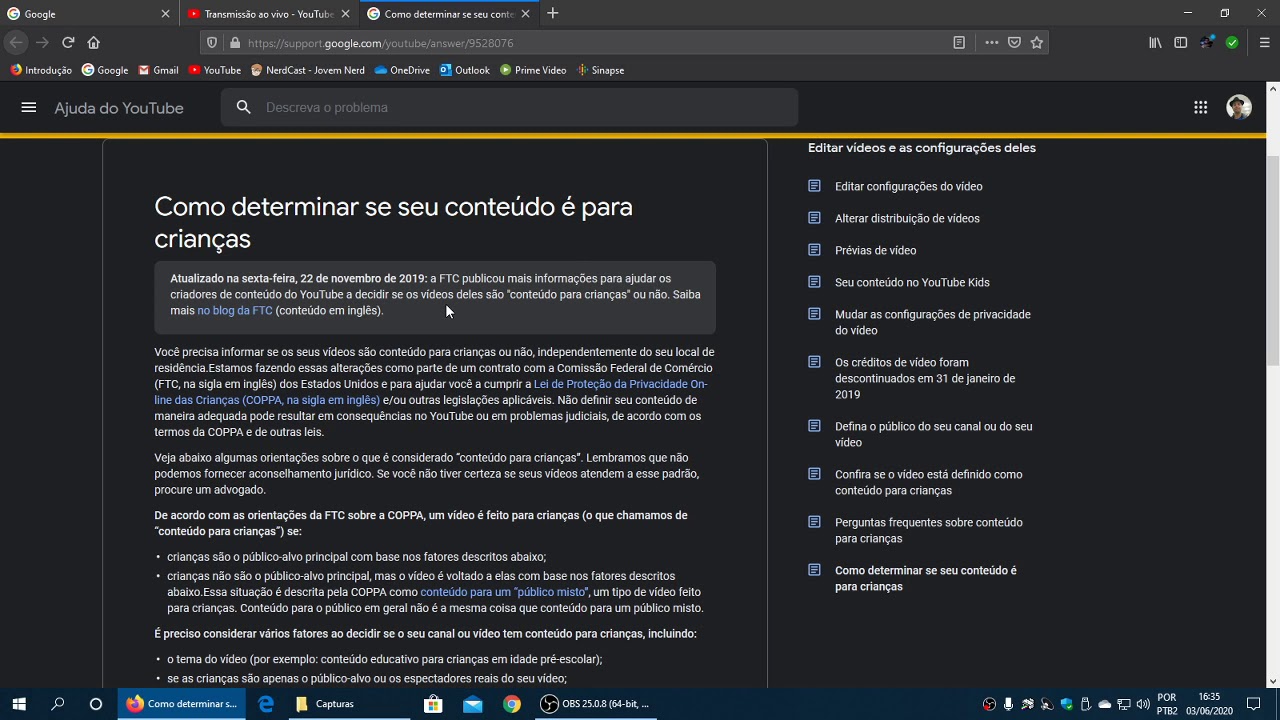This screenshot has width=1280, height=720.
Task: Open the Mail app from the taskbar
Action: (x=472, y=704)
